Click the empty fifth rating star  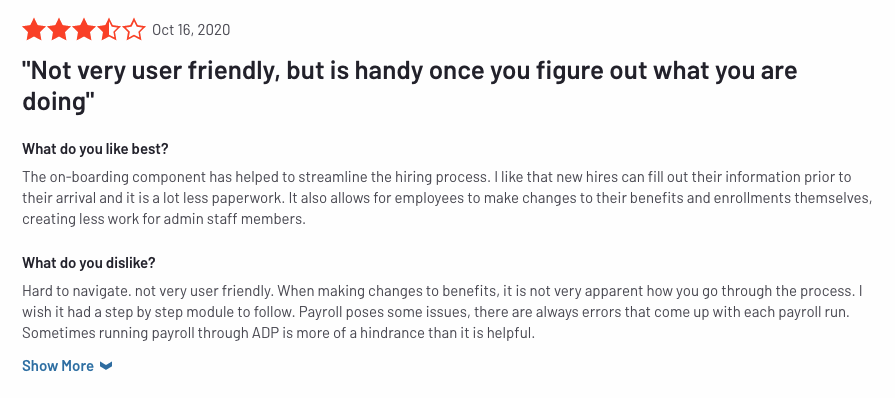[x=134, y=30]
